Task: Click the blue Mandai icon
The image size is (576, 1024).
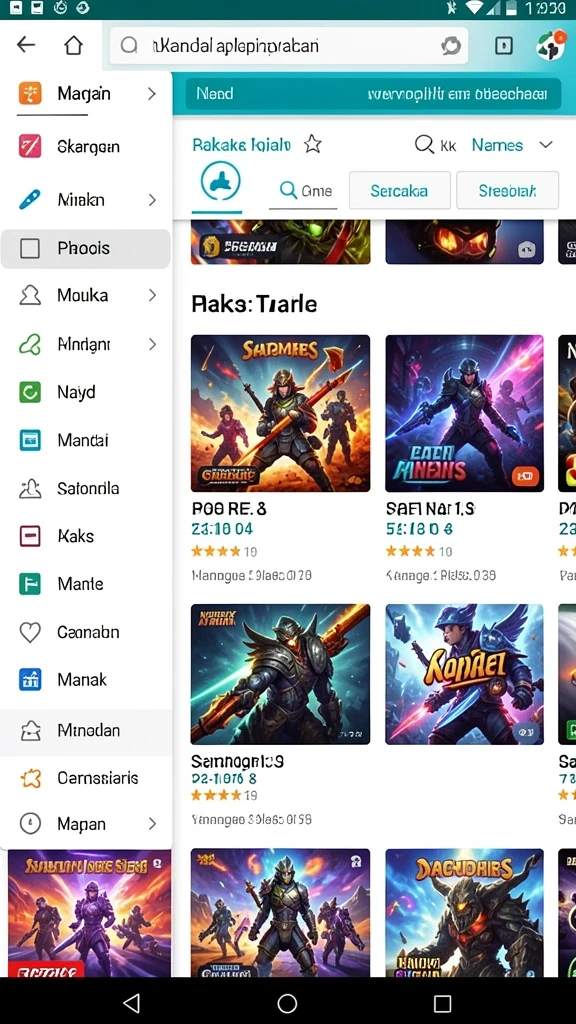Action: [x=30, y=440]
